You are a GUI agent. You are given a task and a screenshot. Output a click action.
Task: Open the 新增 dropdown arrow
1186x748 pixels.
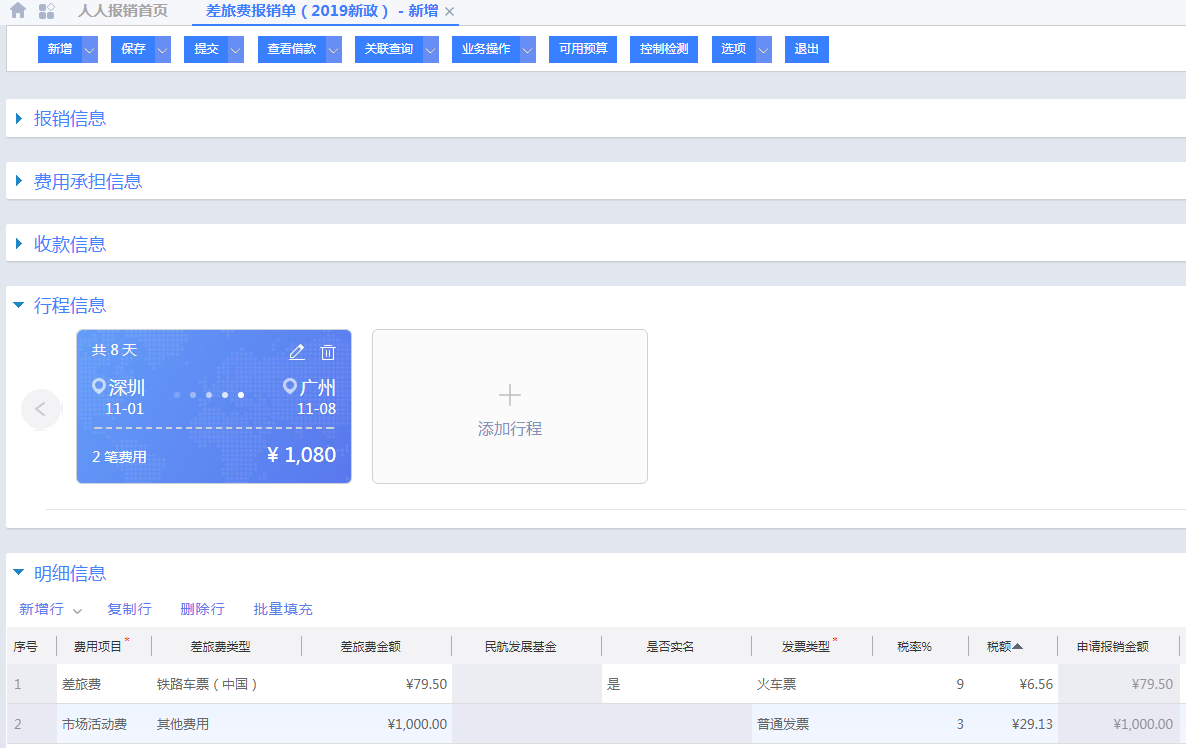pos(90,49)
